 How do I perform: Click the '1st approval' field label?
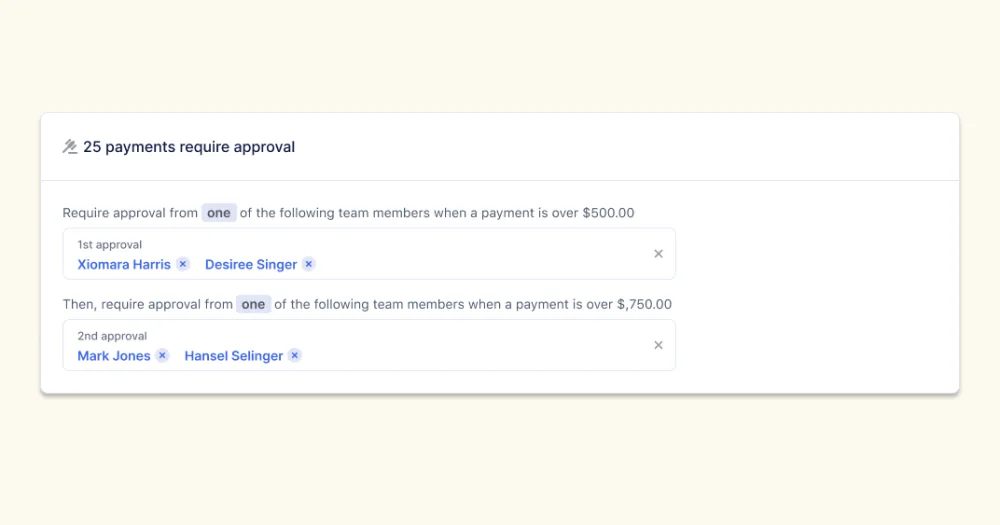110,244
